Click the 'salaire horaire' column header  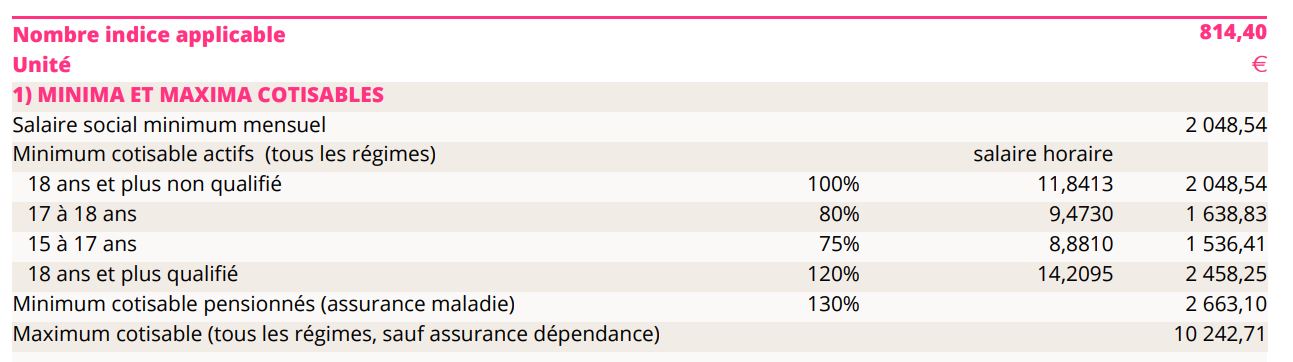[1043, 154]
